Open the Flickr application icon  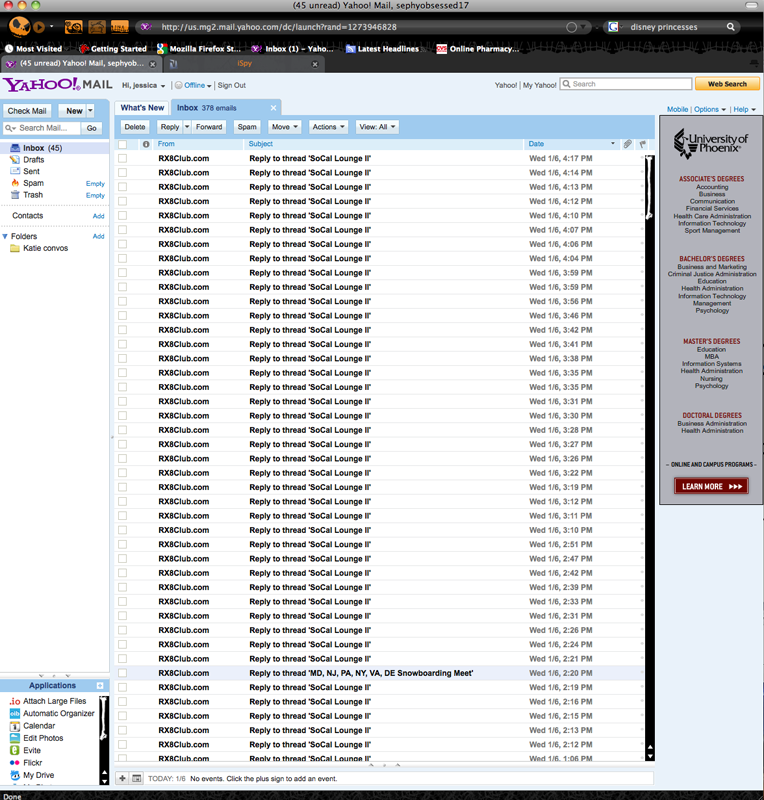click(15, 763)
